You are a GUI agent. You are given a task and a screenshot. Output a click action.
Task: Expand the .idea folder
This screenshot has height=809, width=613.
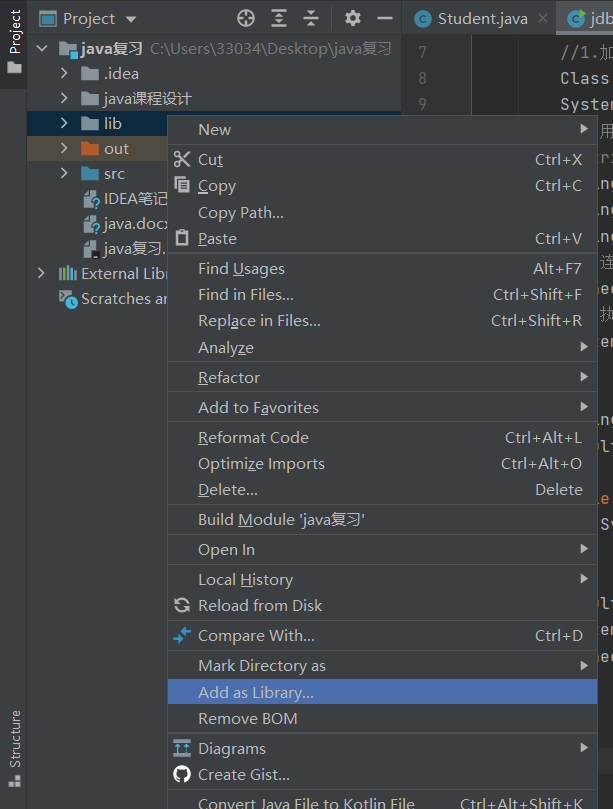tap(65, 73)
